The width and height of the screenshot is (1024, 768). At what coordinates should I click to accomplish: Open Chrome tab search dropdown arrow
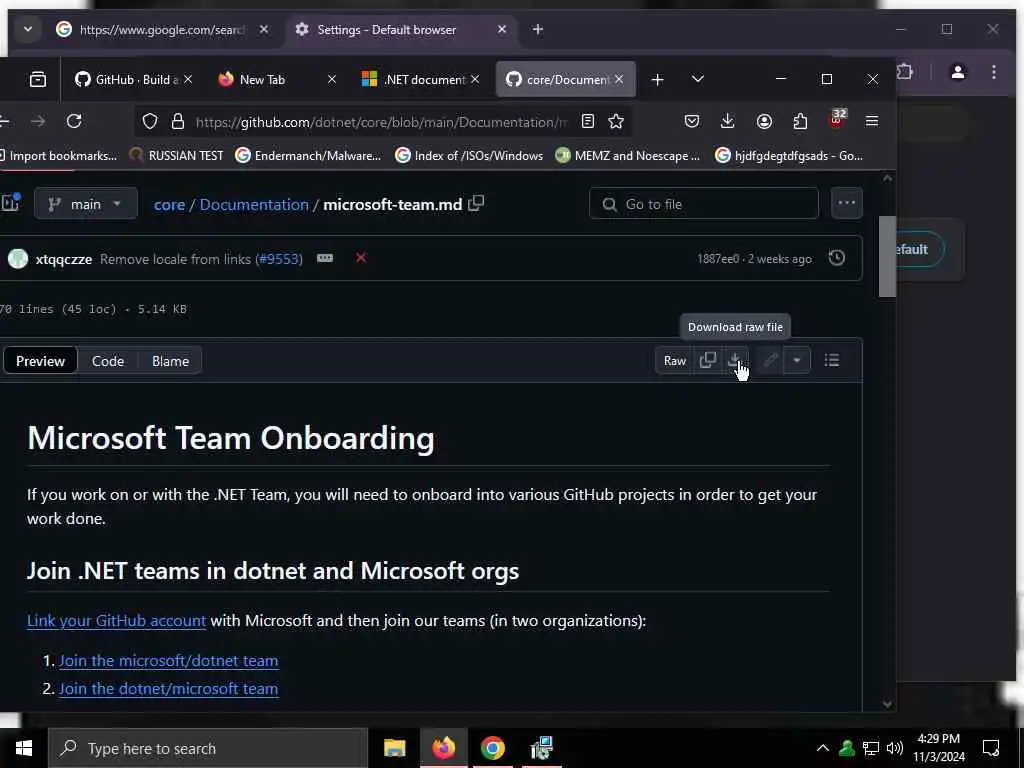point(27,29)
